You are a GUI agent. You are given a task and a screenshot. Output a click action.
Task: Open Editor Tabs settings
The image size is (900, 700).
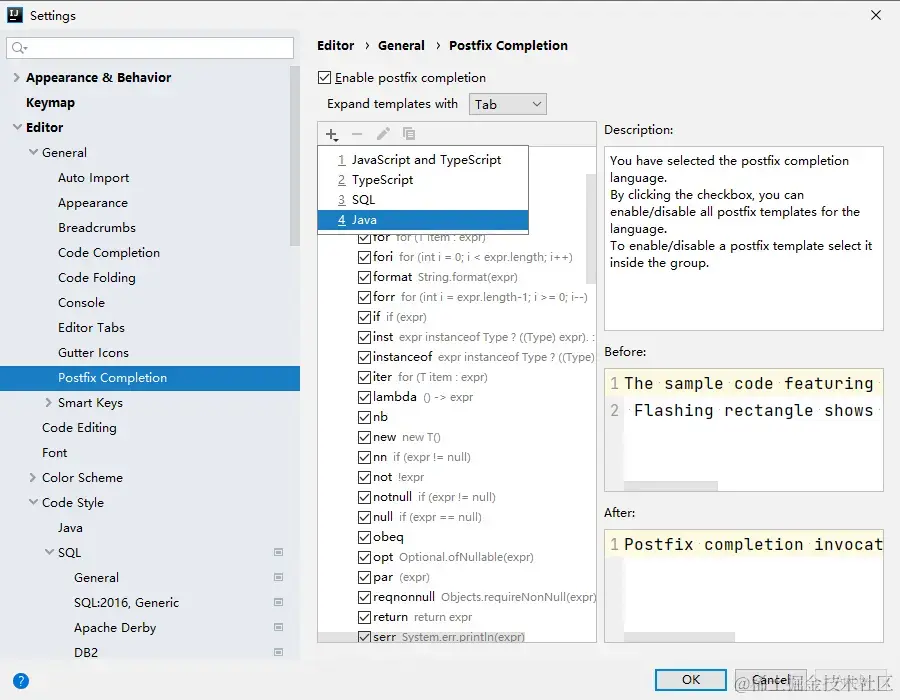pyautogui.click(x=91, y=328)
